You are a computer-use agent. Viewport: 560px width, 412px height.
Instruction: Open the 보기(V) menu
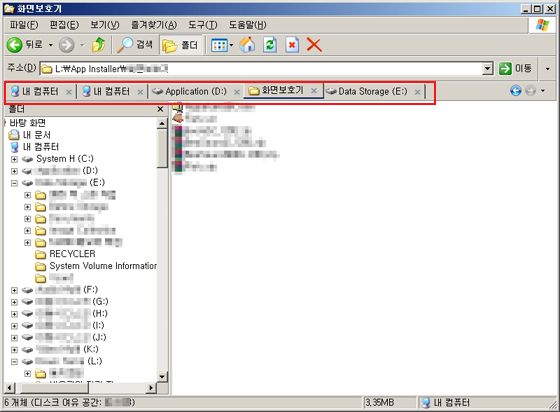point(105,25)
